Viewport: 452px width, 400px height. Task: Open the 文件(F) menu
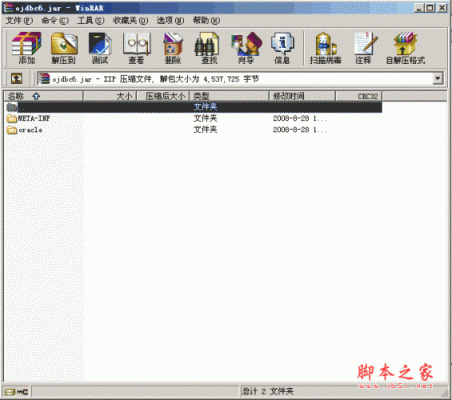pos(19,21)
